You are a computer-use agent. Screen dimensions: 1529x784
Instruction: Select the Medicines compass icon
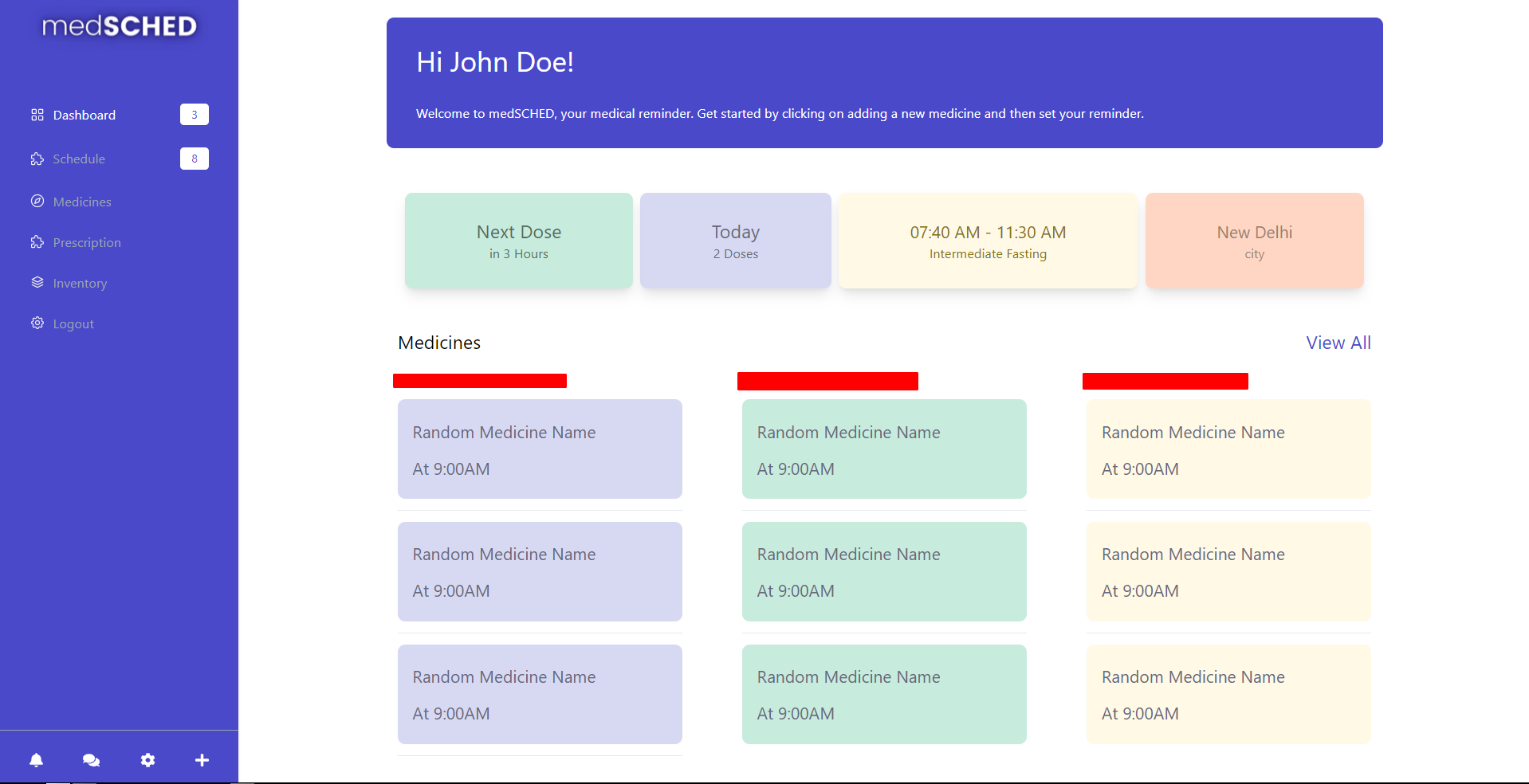coord(37,201)
